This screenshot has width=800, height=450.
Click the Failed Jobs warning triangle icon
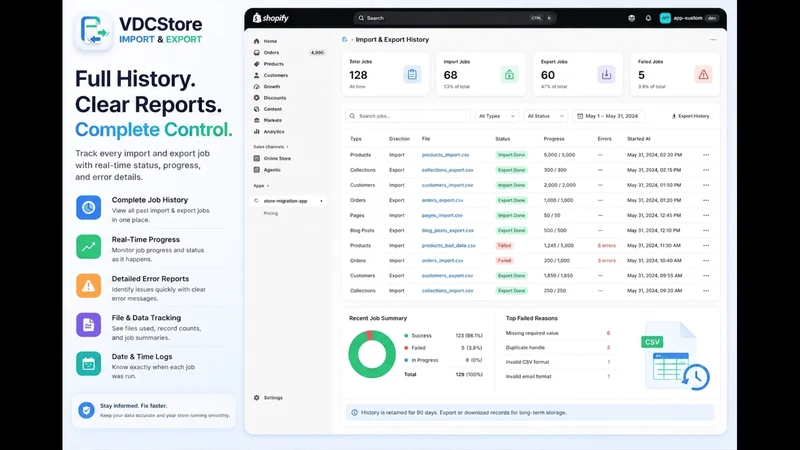point(704,74)
